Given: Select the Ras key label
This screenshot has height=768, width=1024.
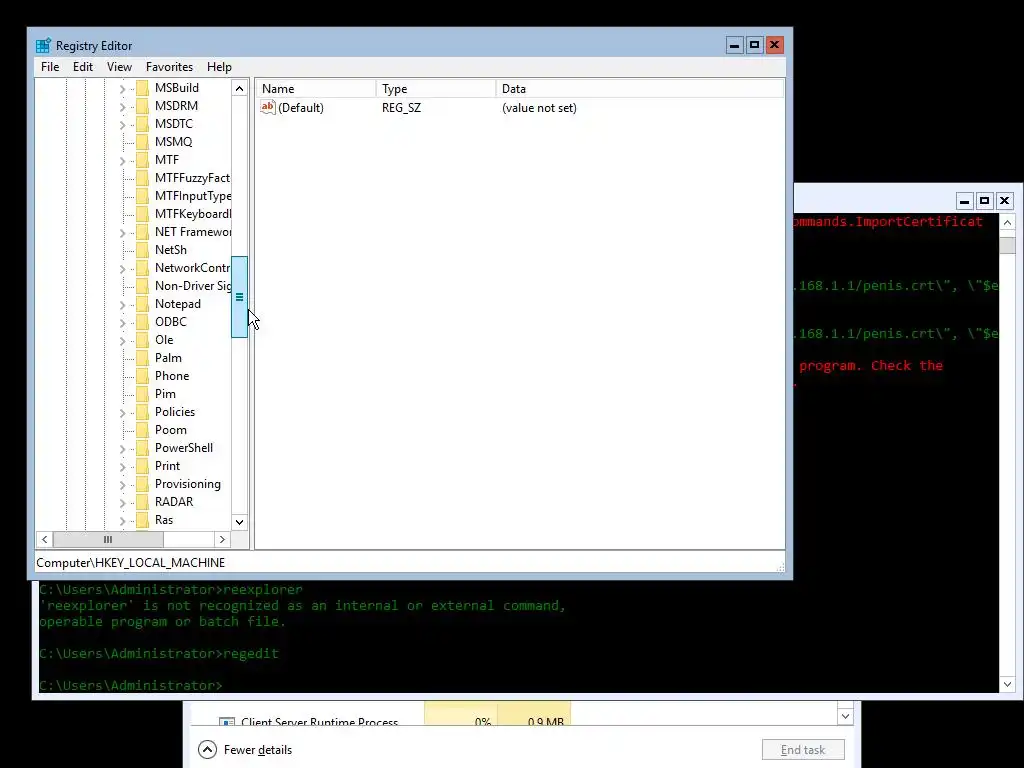Looking at the screenshot, I should [x=164, y=520].
